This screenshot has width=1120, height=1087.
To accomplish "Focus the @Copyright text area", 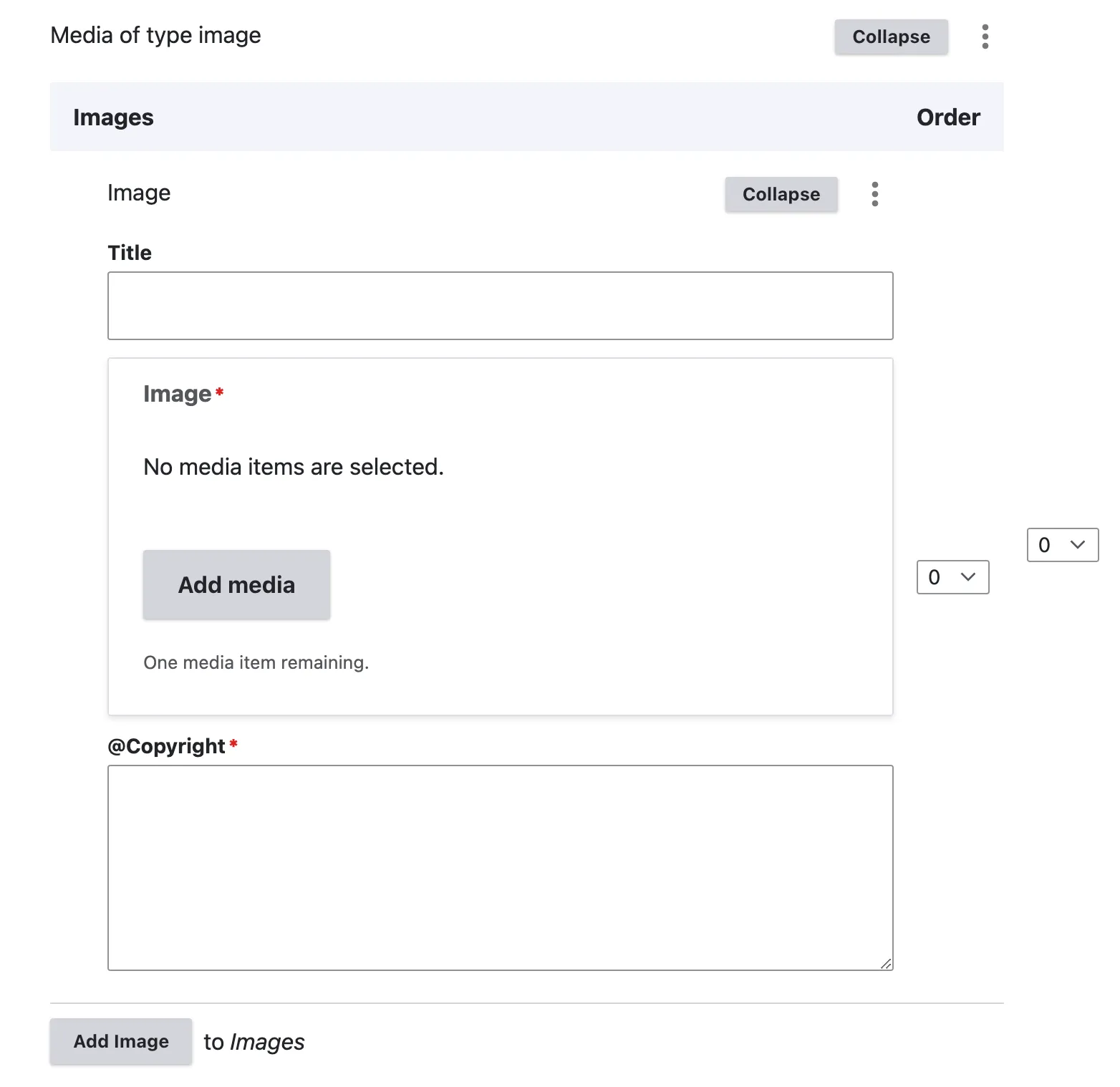I will pos(500,867).
